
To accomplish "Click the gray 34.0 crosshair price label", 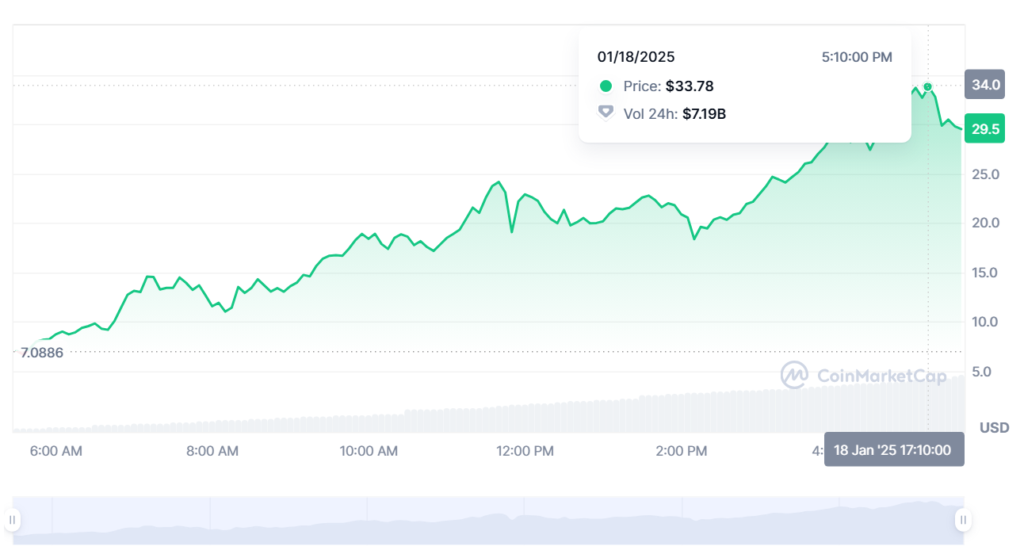I will pos(985,84).
